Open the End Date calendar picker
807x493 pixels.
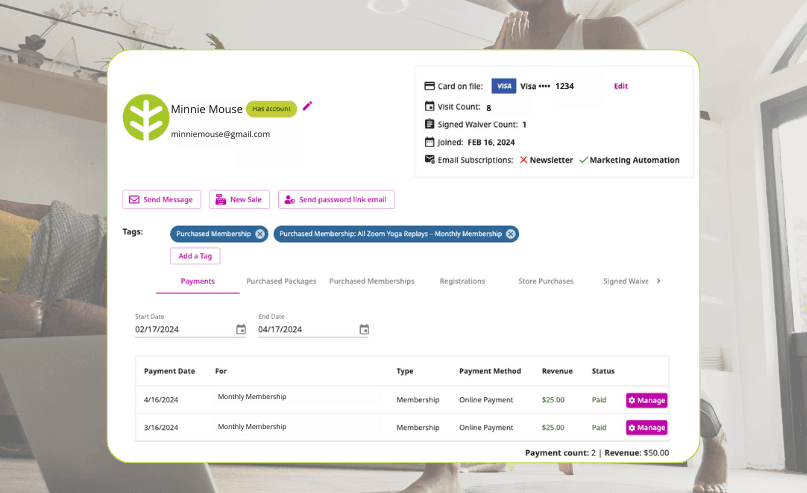(364, 329)
